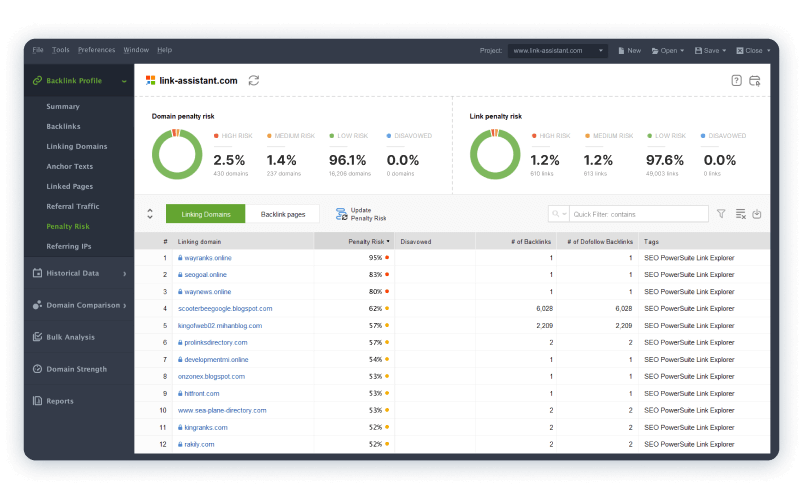
Task: Click the Save disk icon
Action: pos(698,51)
